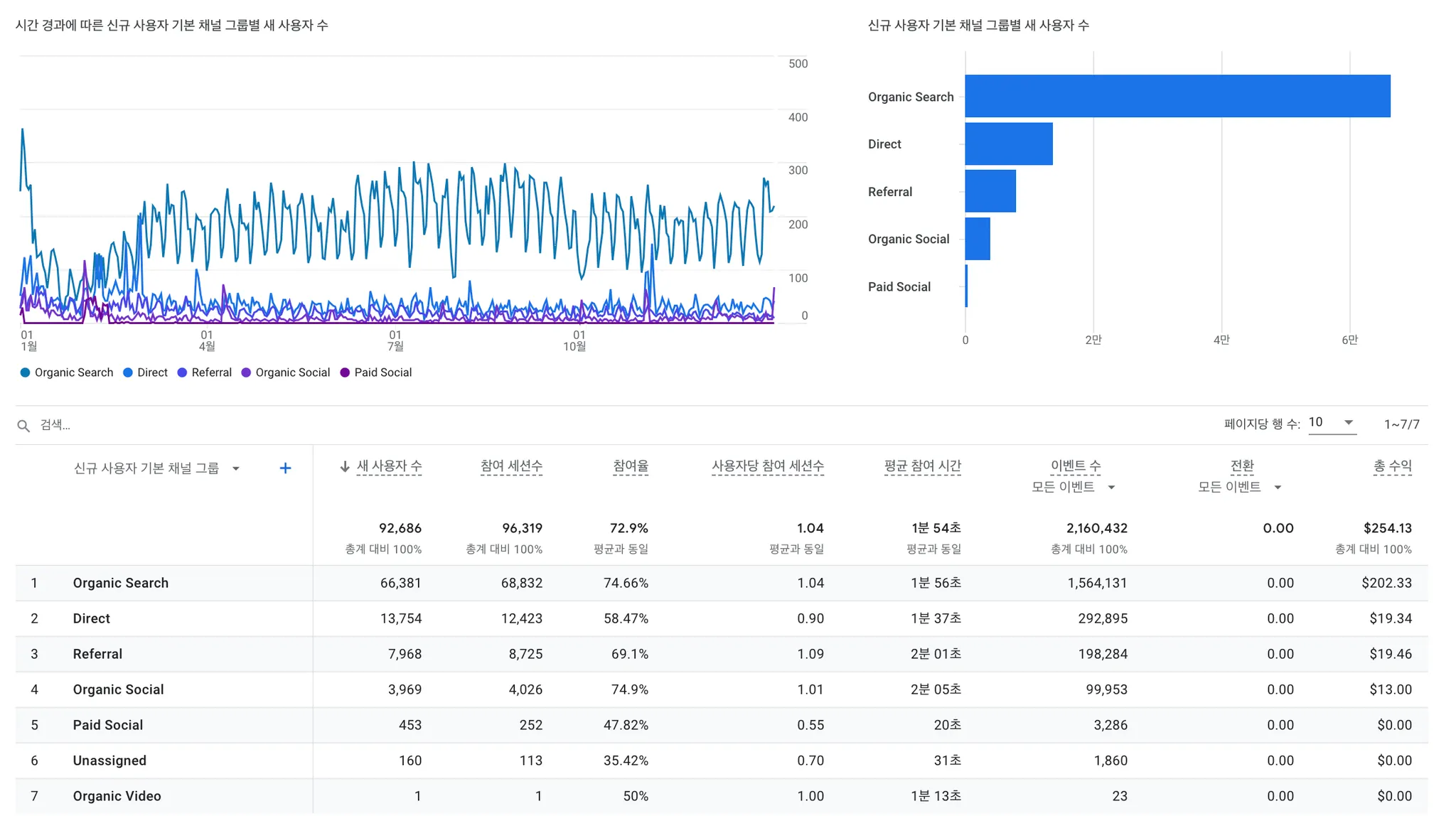Expand 모든 이벤트 dropdown under 이벤트 수
The width and height of the screenshot is (1456, 816).
point(1111,488)
